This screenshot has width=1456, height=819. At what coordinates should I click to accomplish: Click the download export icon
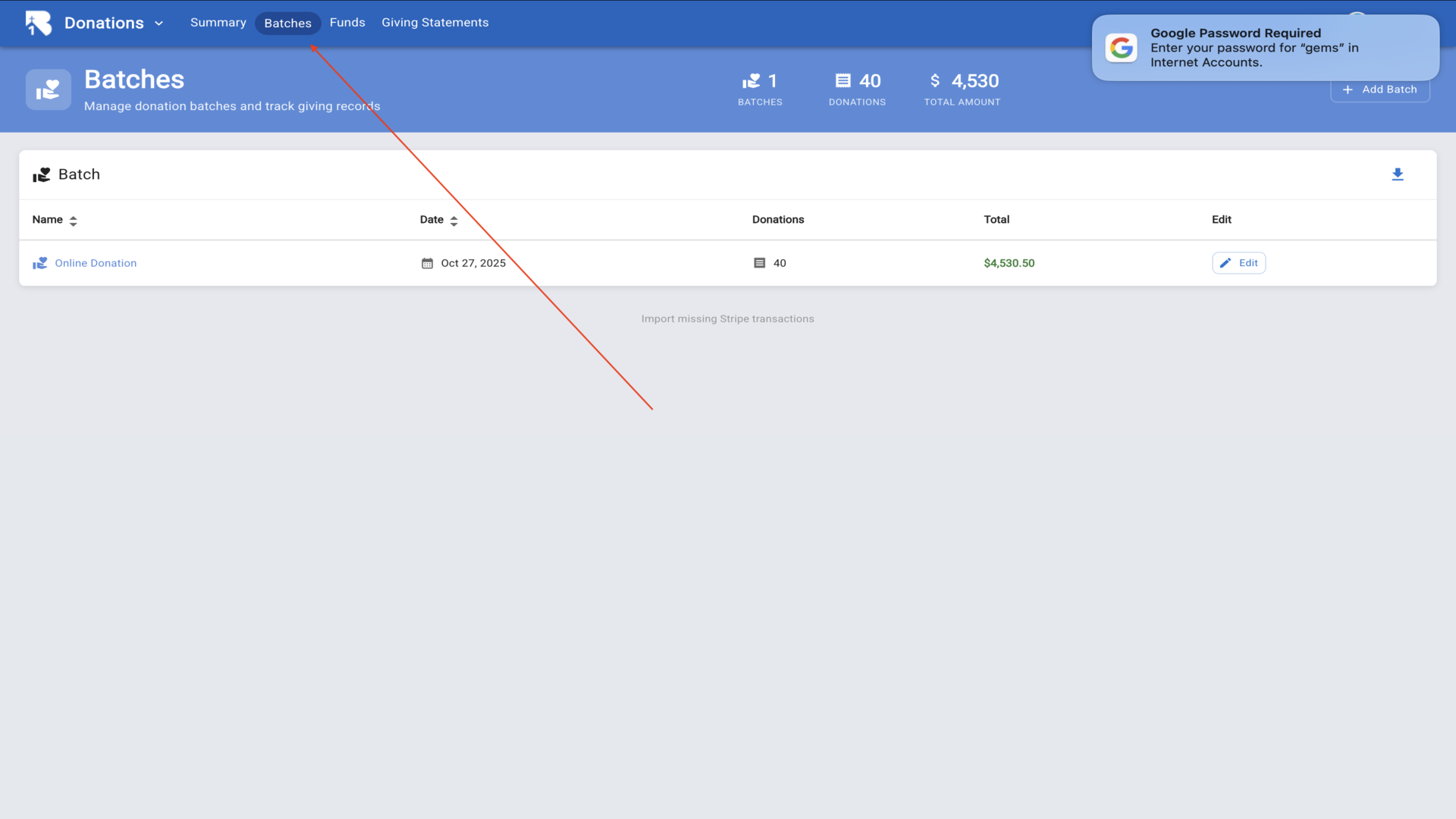click(1398, 174)
